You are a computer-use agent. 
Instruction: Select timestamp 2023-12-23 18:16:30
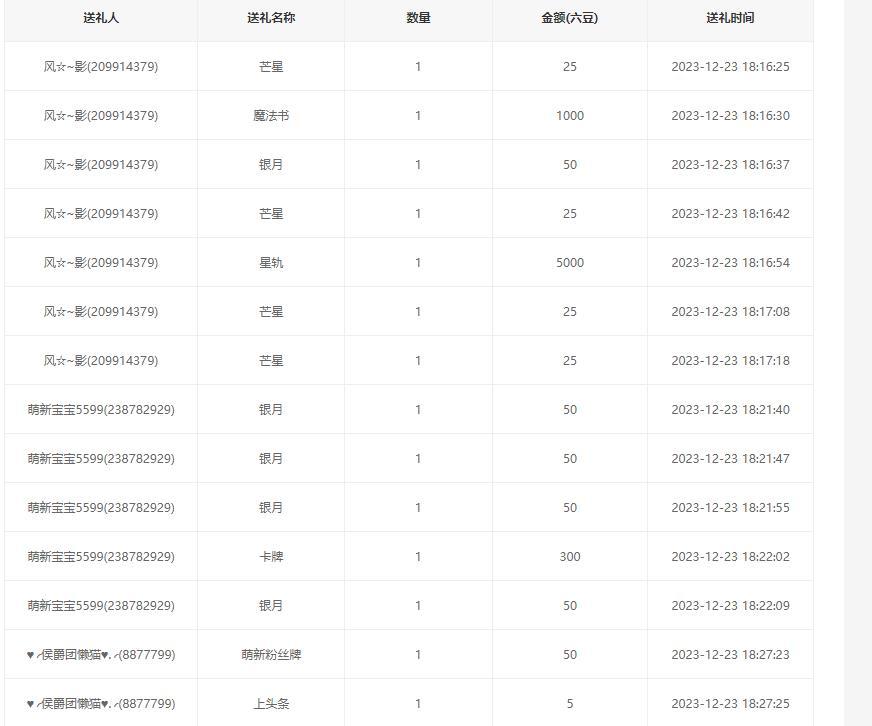(x=730, y=116)
